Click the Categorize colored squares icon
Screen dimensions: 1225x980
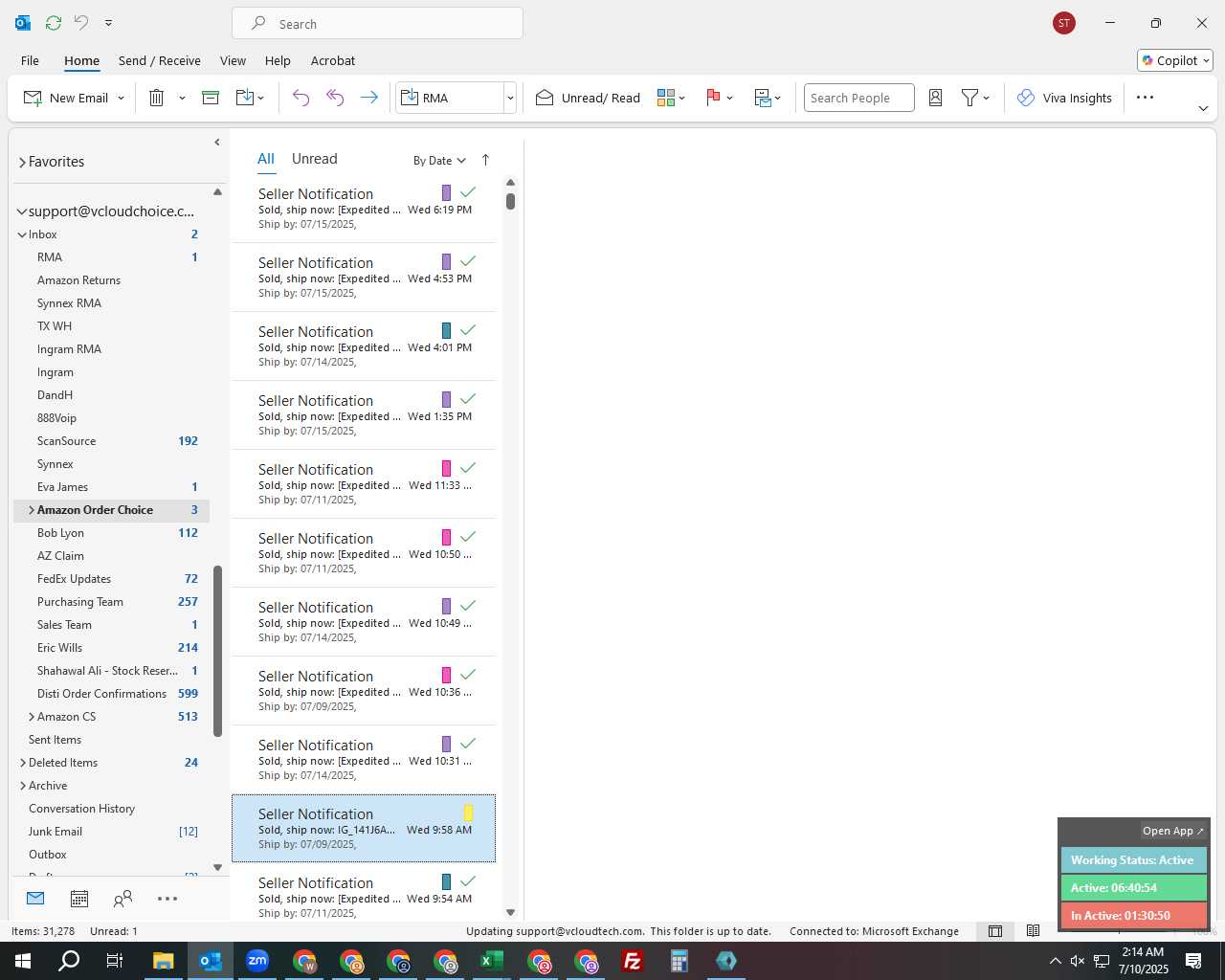coord(666,98)
